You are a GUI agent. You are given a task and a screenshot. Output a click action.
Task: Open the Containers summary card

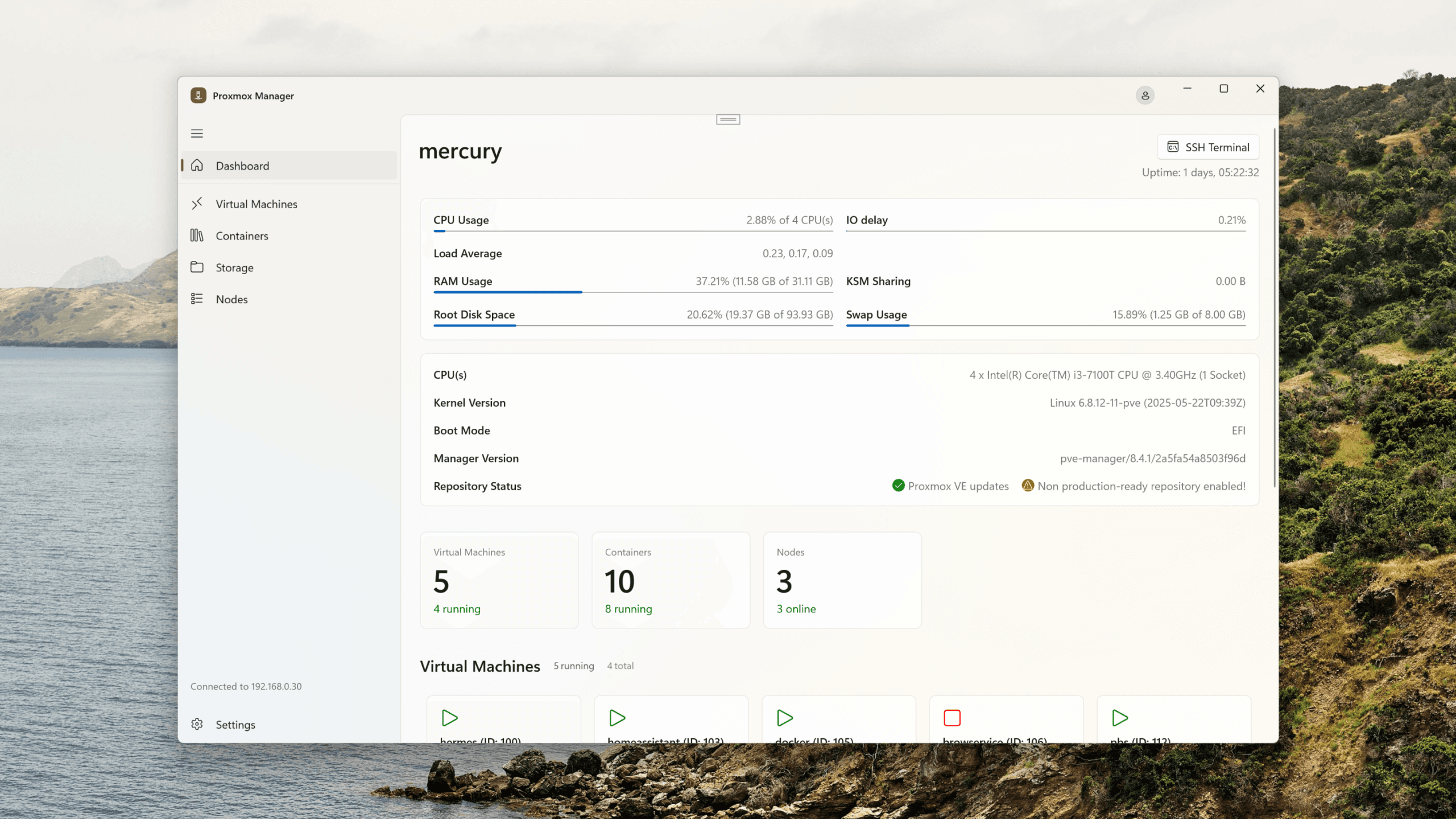tap(671, 580)
